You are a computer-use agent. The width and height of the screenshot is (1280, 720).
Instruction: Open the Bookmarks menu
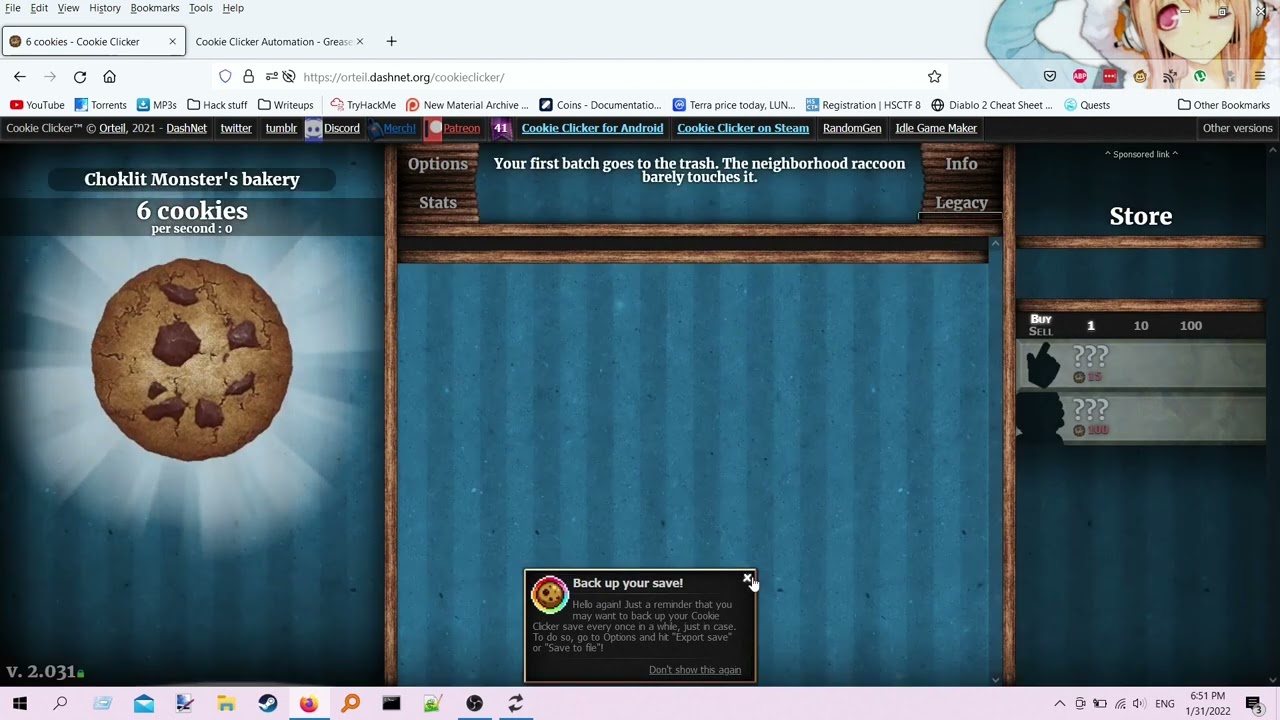[155, 8]
